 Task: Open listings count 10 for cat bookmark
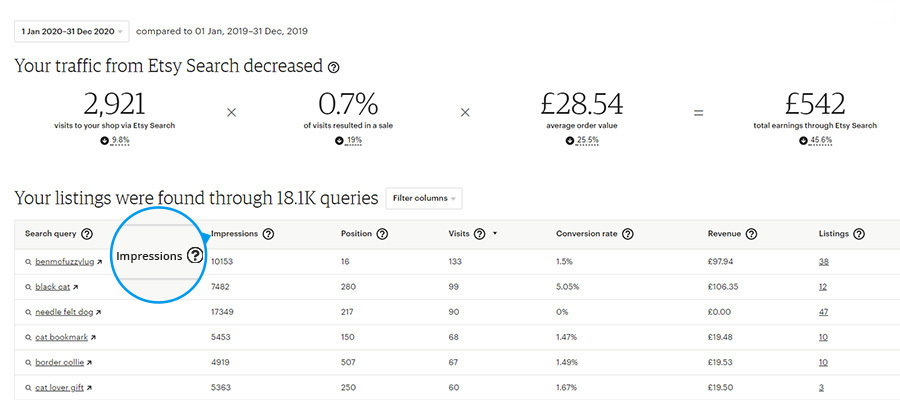(823, 337)
